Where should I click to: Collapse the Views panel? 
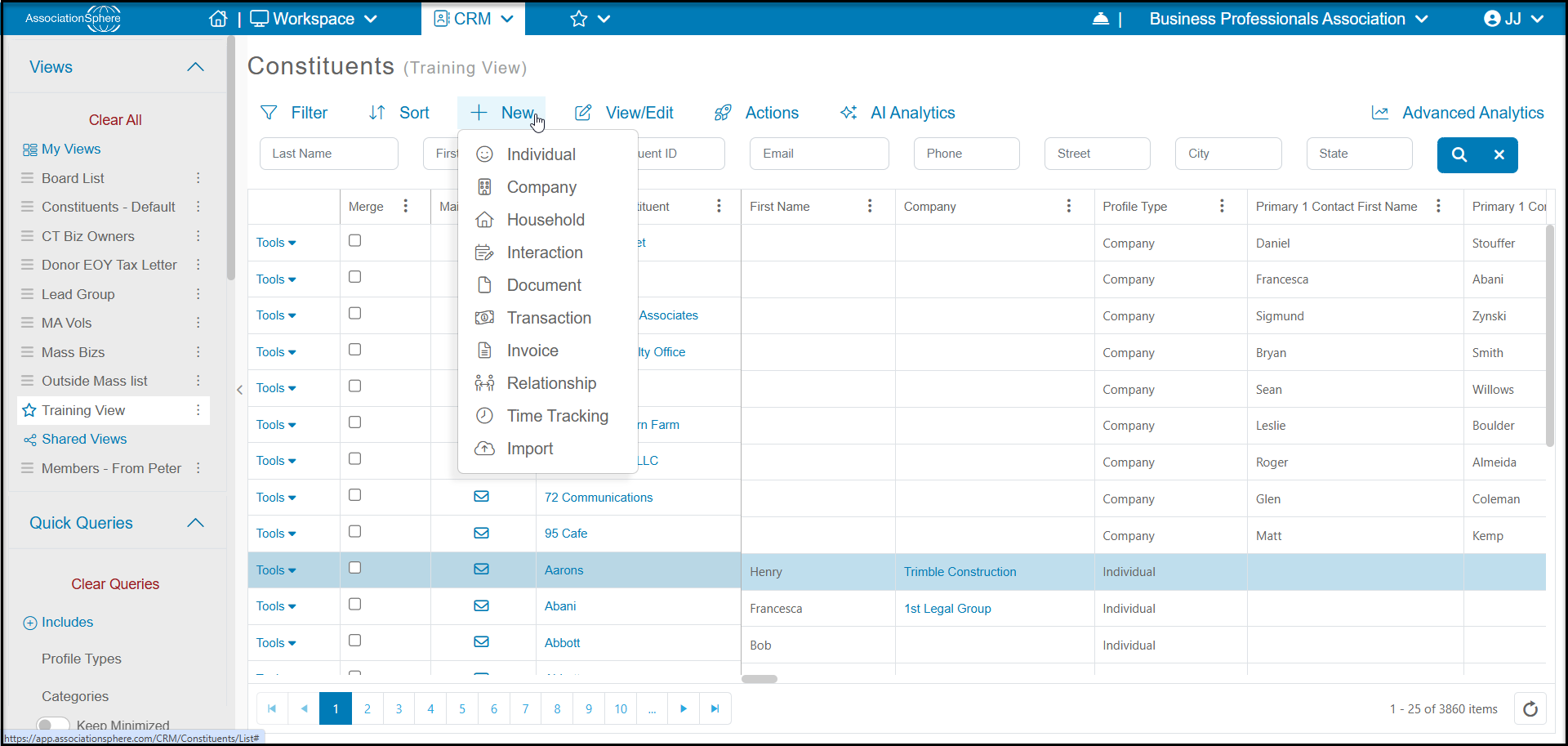click(x=195, y=67)
